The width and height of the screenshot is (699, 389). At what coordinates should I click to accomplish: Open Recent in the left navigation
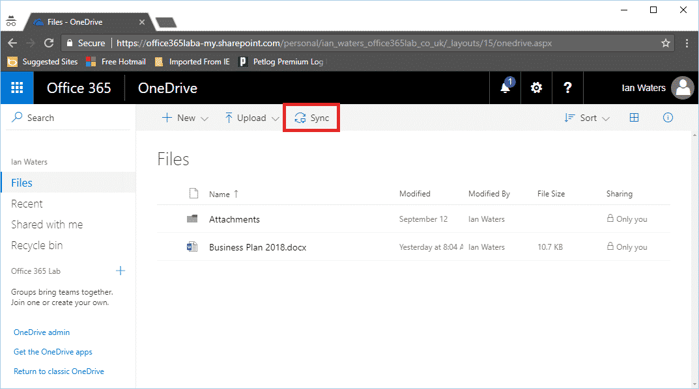coord(27,204)
